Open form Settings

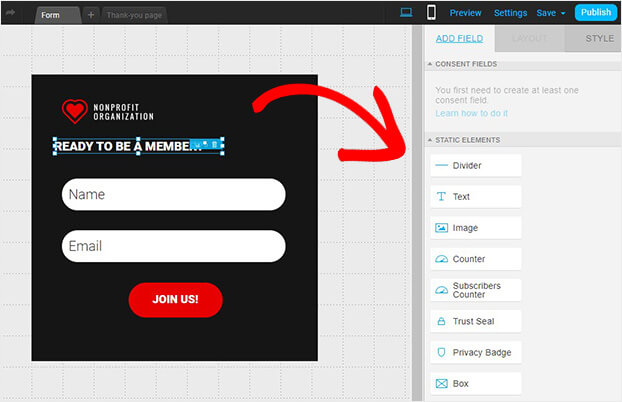coord(510,13)
